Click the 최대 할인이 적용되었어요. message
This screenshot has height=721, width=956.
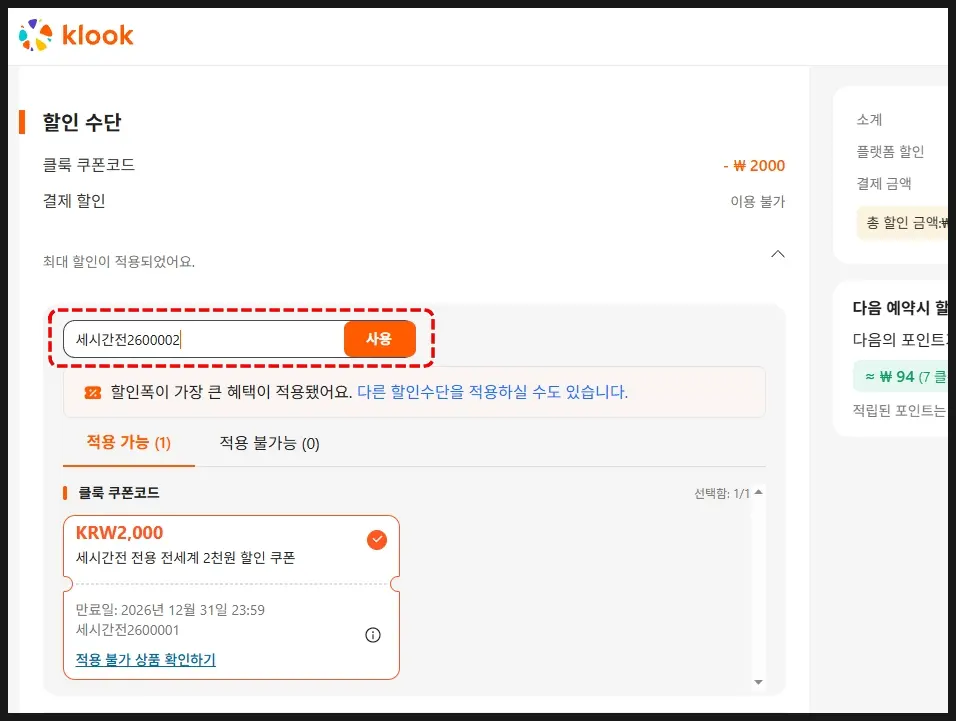tap(119, 261)
